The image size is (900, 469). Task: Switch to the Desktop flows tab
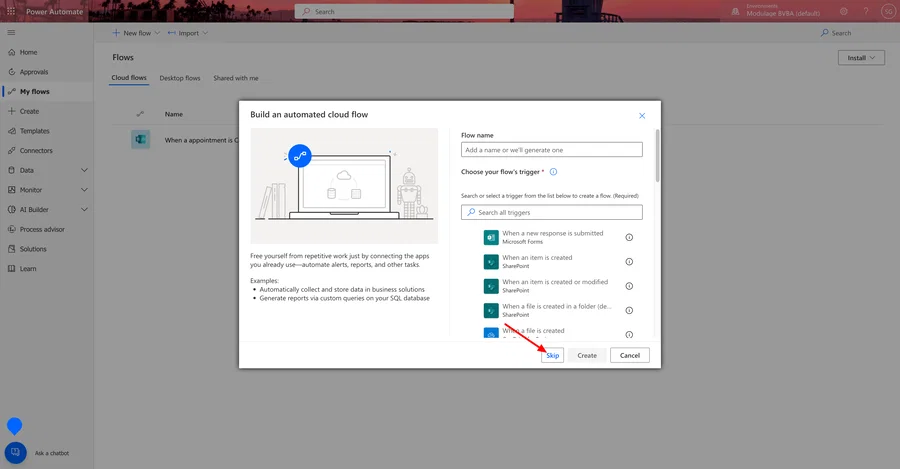coord(180,78)
